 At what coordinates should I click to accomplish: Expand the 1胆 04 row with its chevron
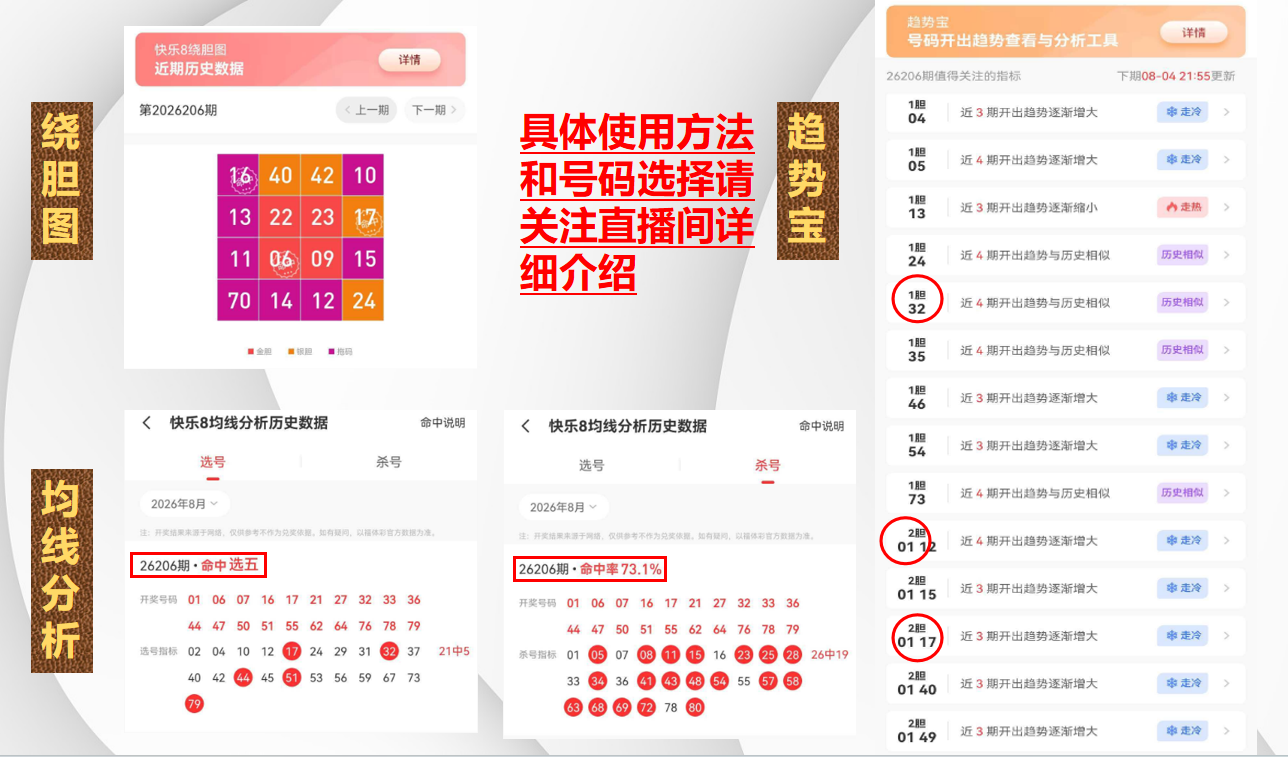click(x=1227, y=112)
